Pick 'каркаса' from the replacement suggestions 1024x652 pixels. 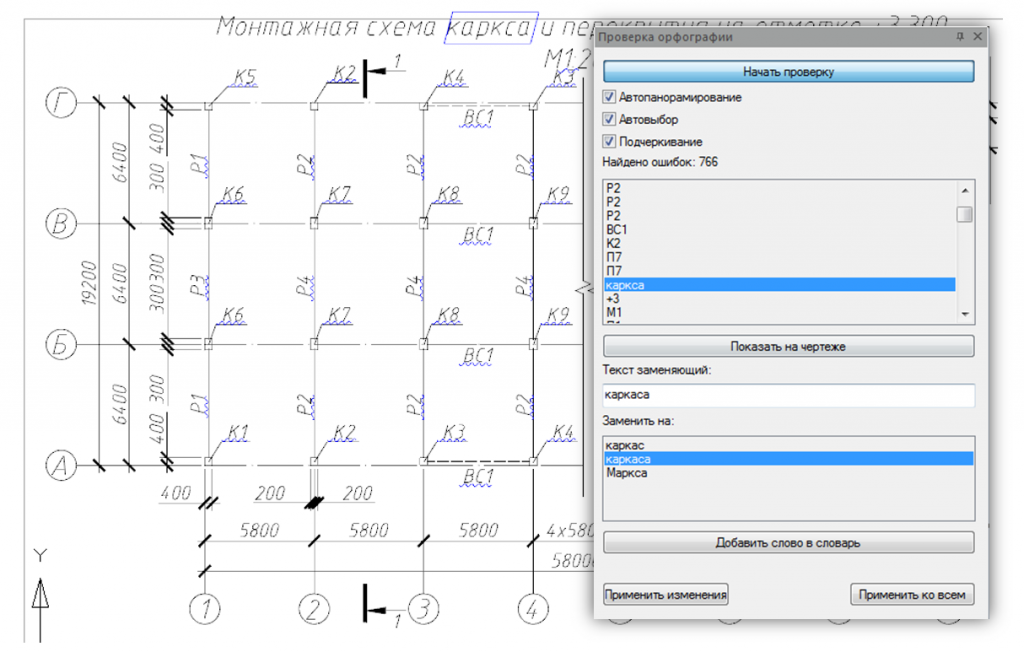(x=788, y=459)
